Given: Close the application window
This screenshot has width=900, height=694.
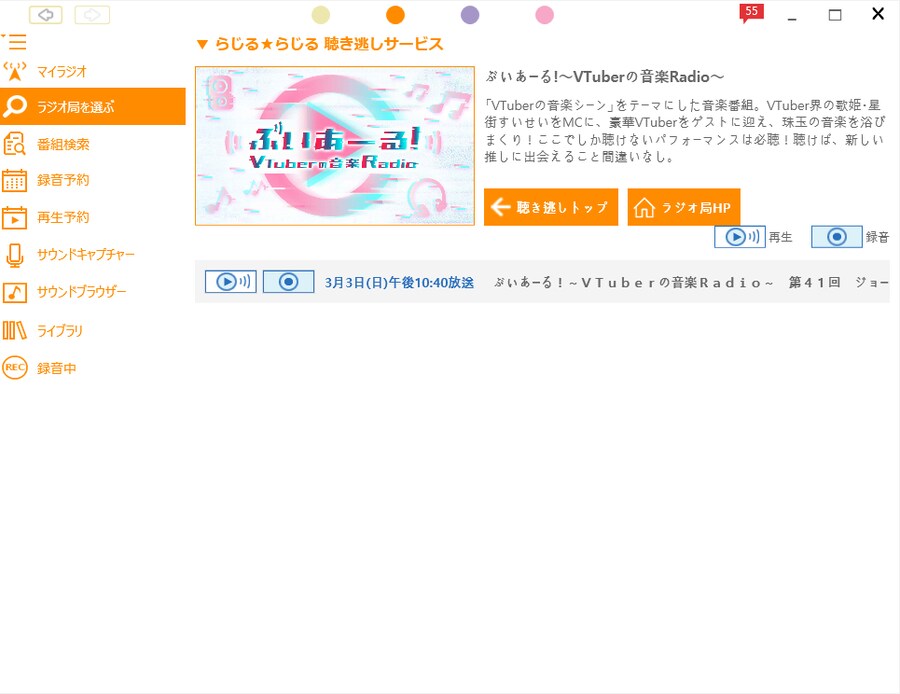Looking at the screenshot, I should pyautogui.click(x=878, y=14).
